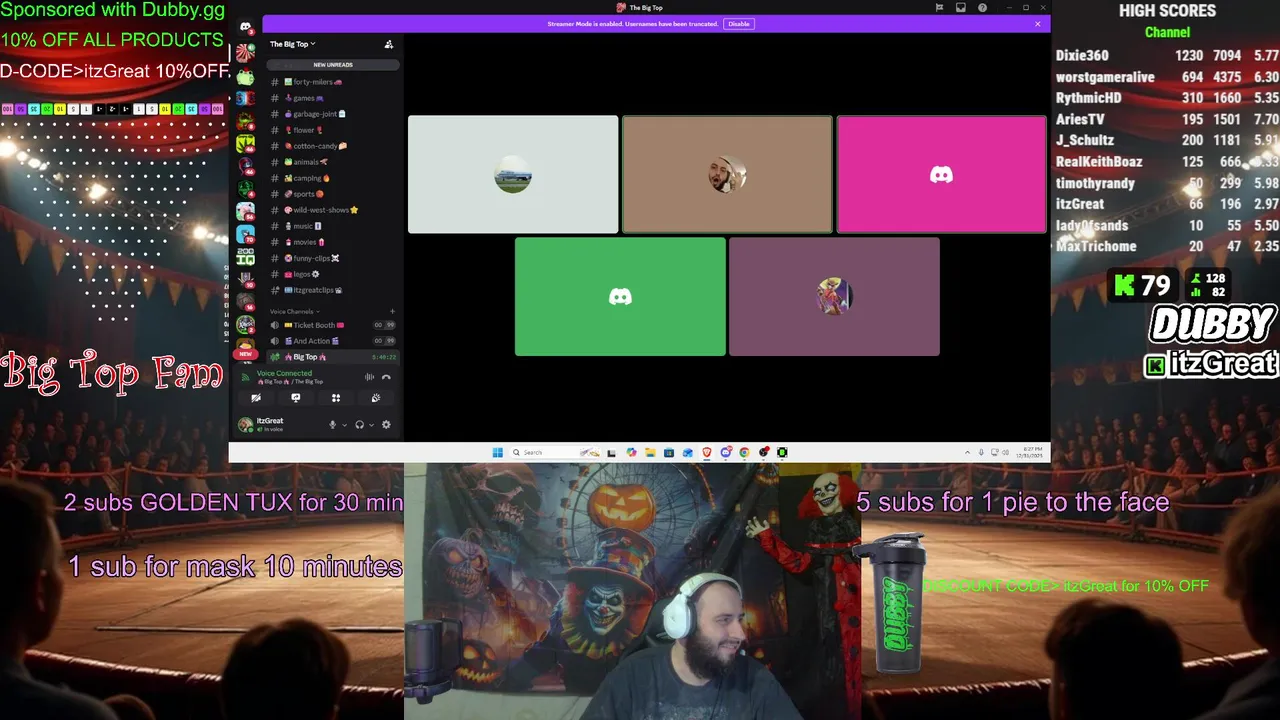Select the light grey airplane avatar tile

coord(513,175)
